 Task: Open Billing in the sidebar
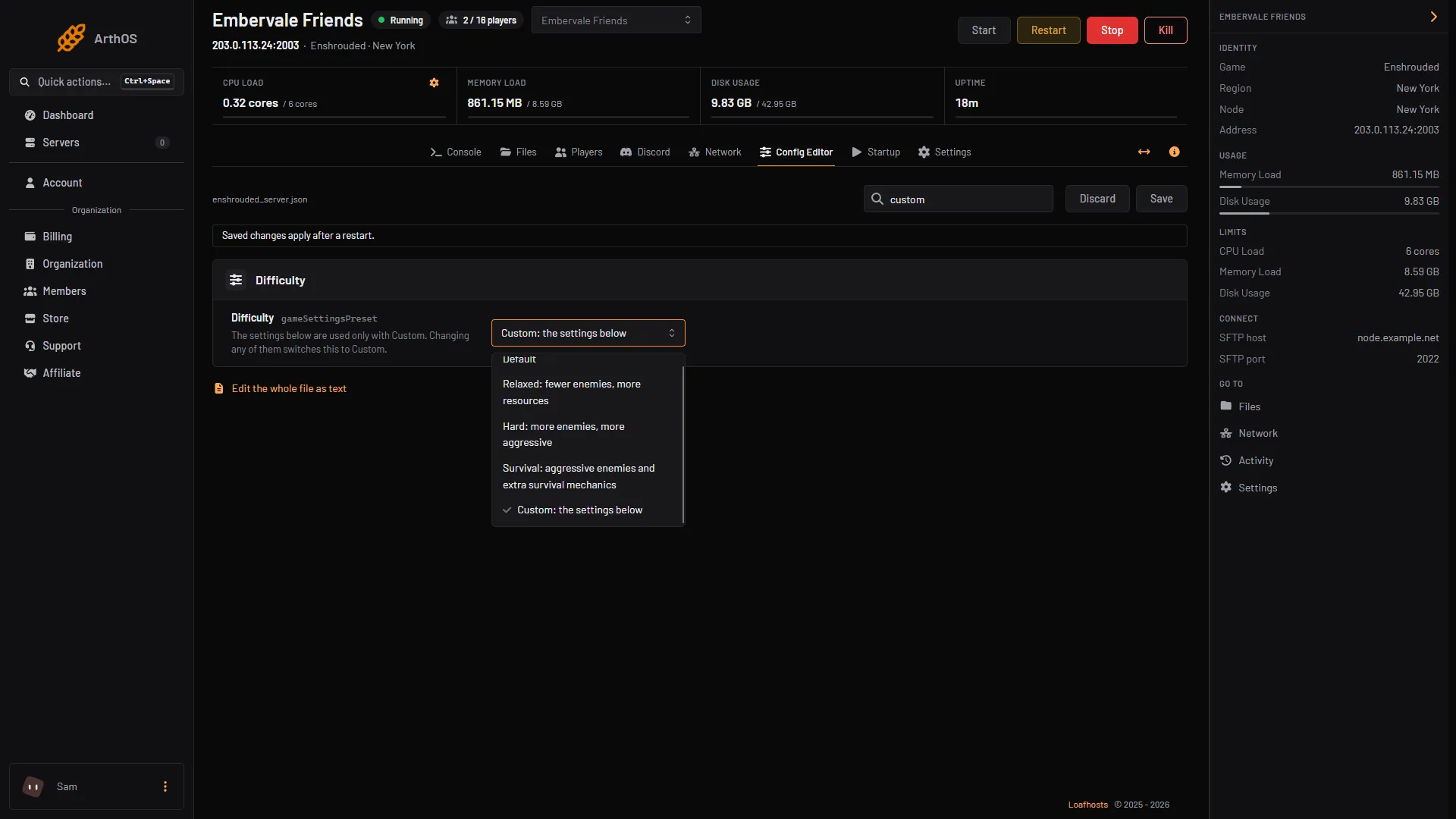96,237
